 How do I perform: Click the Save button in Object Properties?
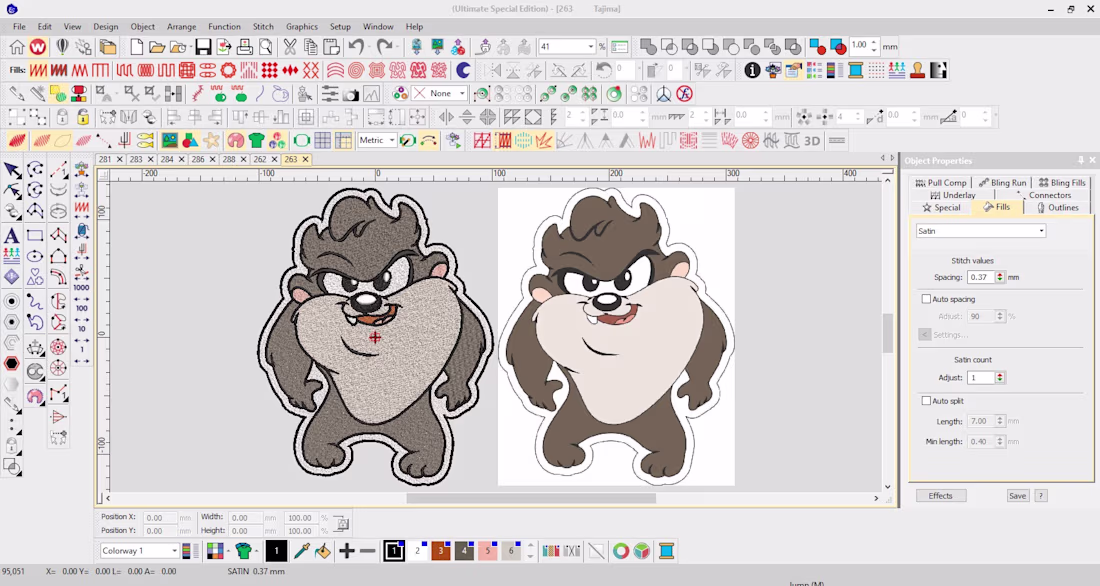click(x=1017, y=495)
